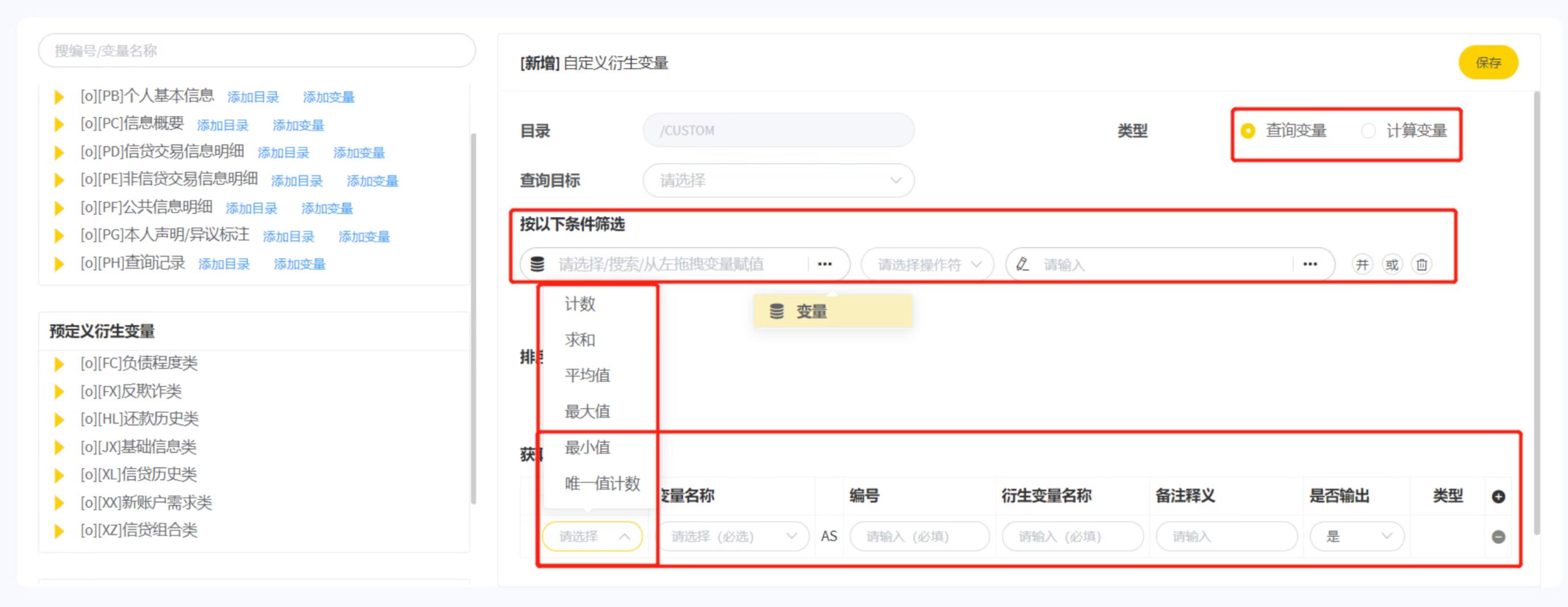Click the 编号 请输入(必填) field
The image size is (1568, 607).
919,537
